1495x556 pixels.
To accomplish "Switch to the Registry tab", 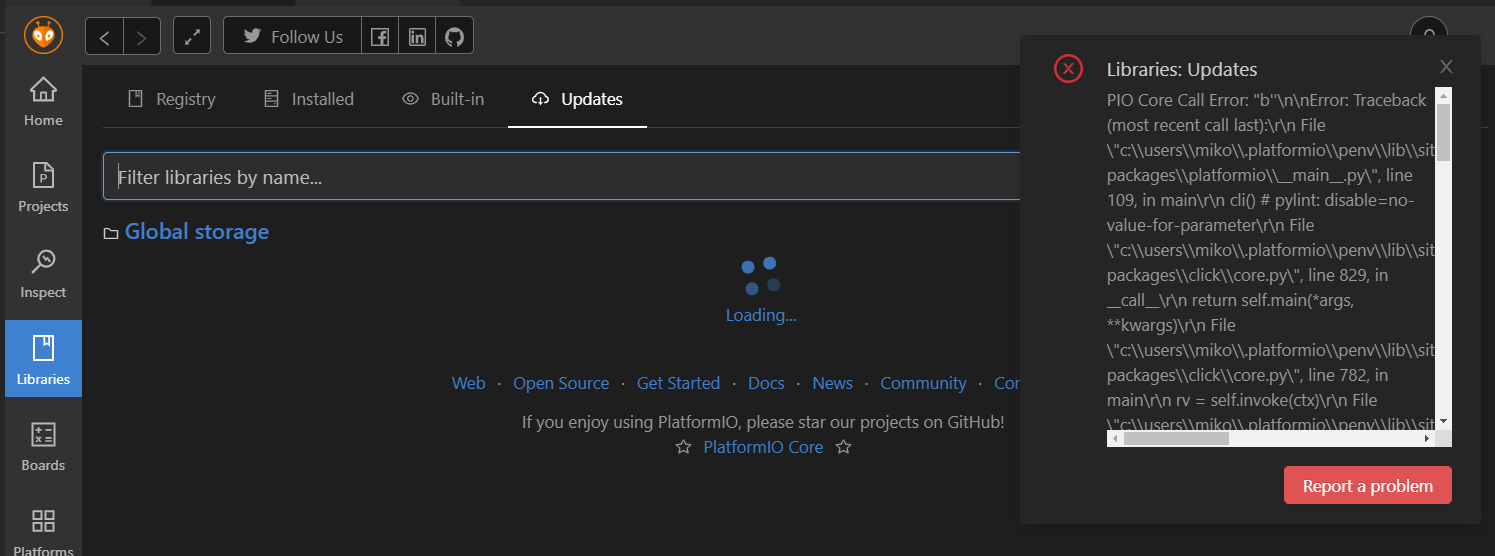I will (x=172, y=99).
